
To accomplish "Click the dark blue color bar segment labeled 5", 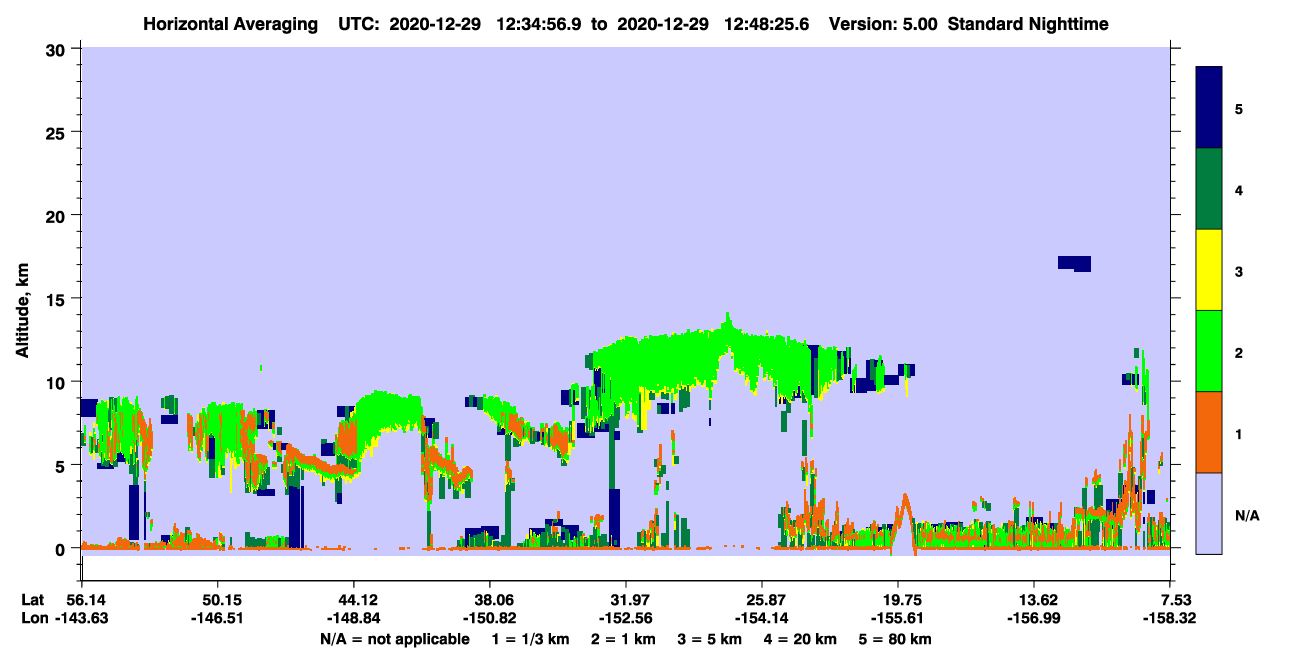I will (x=1209, y=107).
